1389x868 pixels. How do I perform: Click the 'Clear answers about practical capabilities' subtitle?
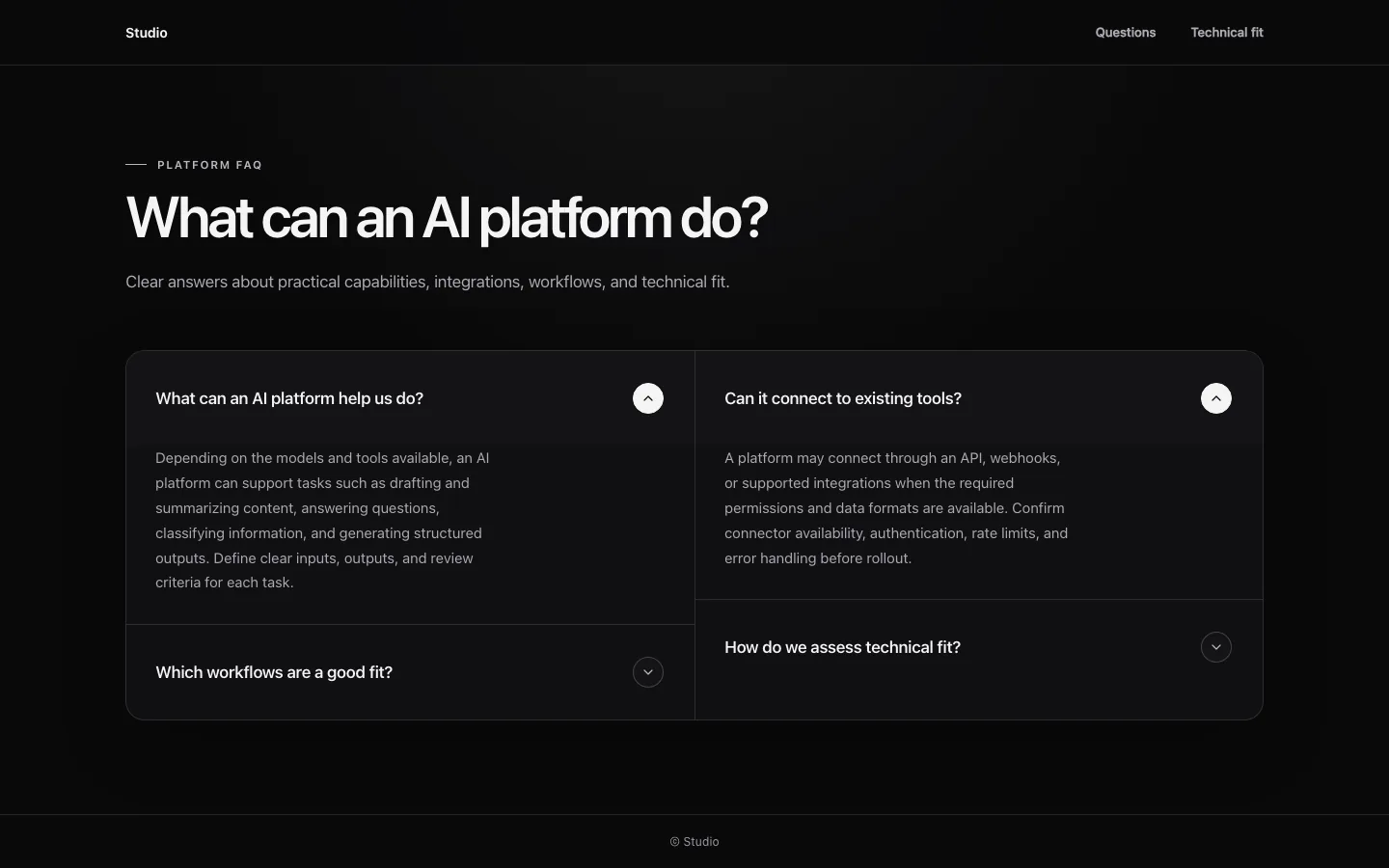[x=427, y=282]
